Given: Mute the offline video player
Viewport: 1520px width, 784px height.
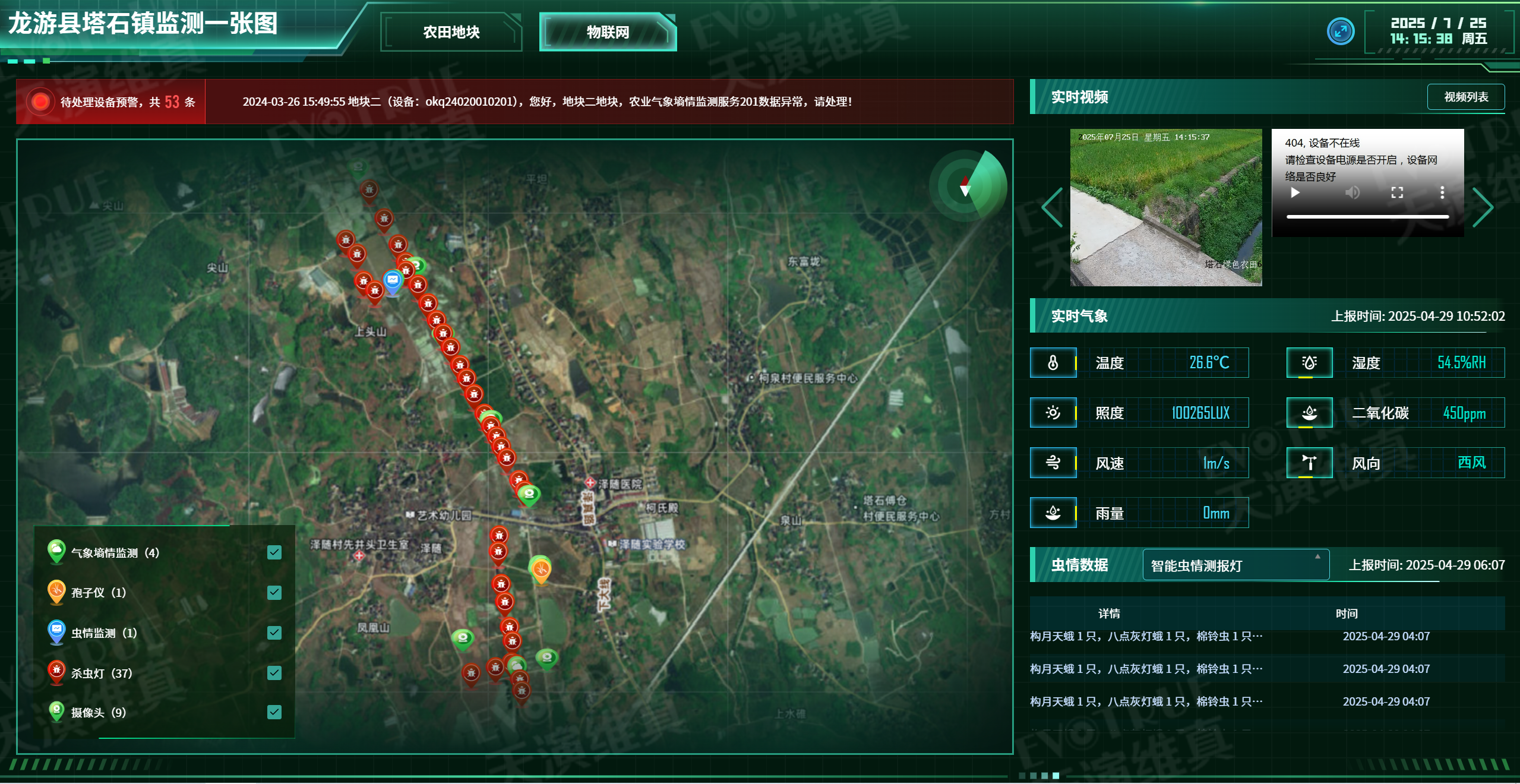Looking at the screenshot, I should point(1352,192).
